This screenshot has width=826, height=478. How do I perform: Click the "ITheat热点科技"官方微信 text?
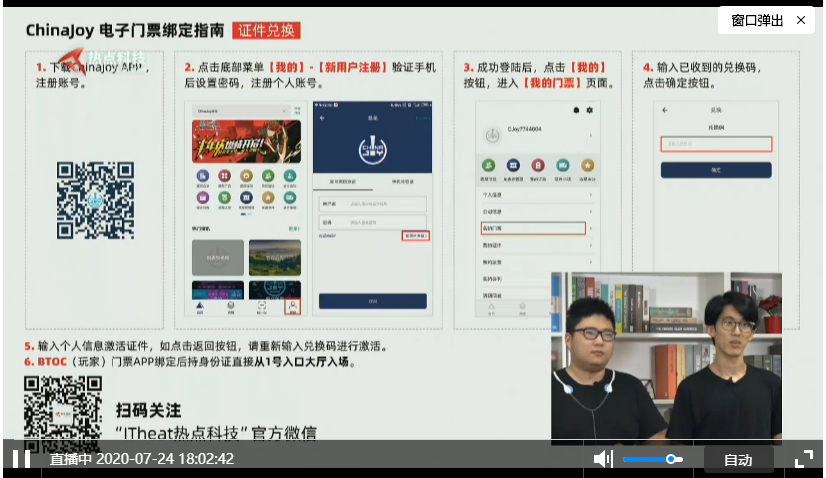[x=217, y=433]
